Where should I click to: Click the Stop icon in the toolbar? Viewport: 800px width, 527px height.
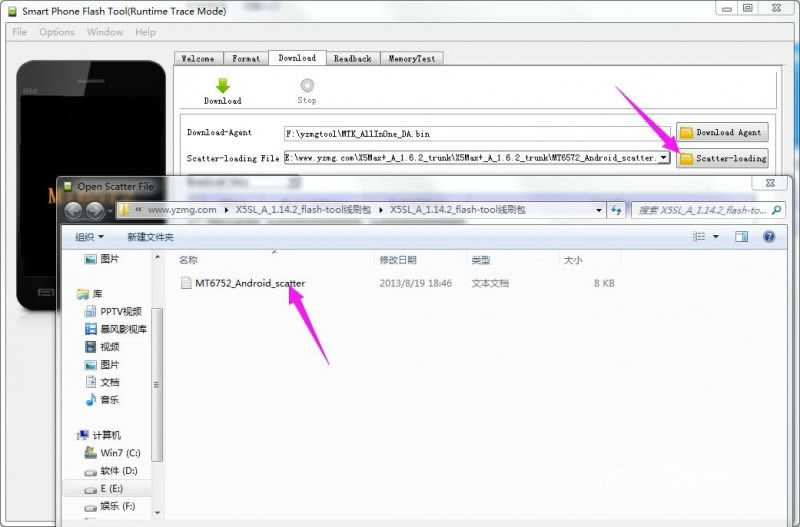click(307, 85)
